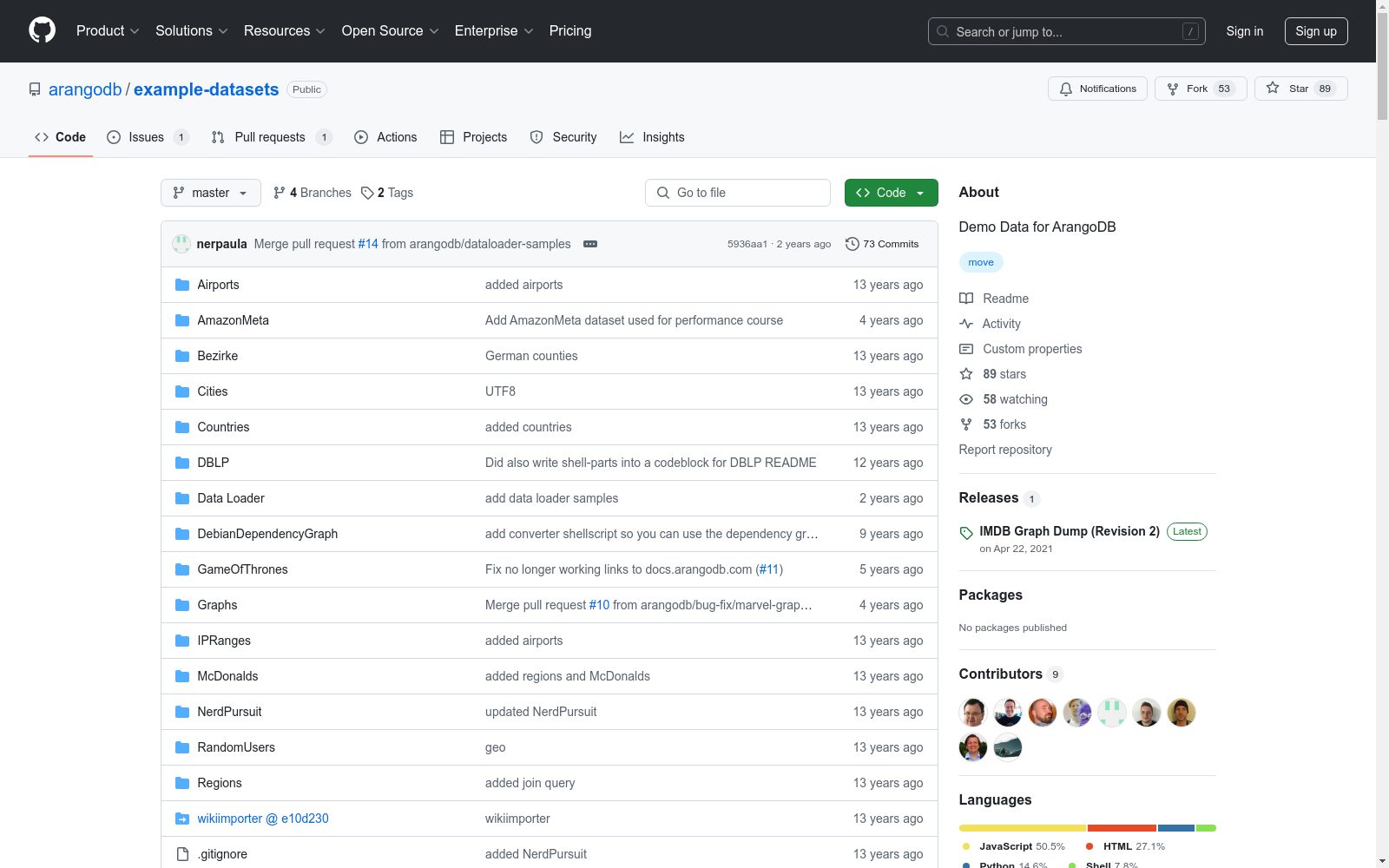The width and height of the screenshot is (1389, 868).
Task: Click the Search or jump to field
Action: 1067,31
